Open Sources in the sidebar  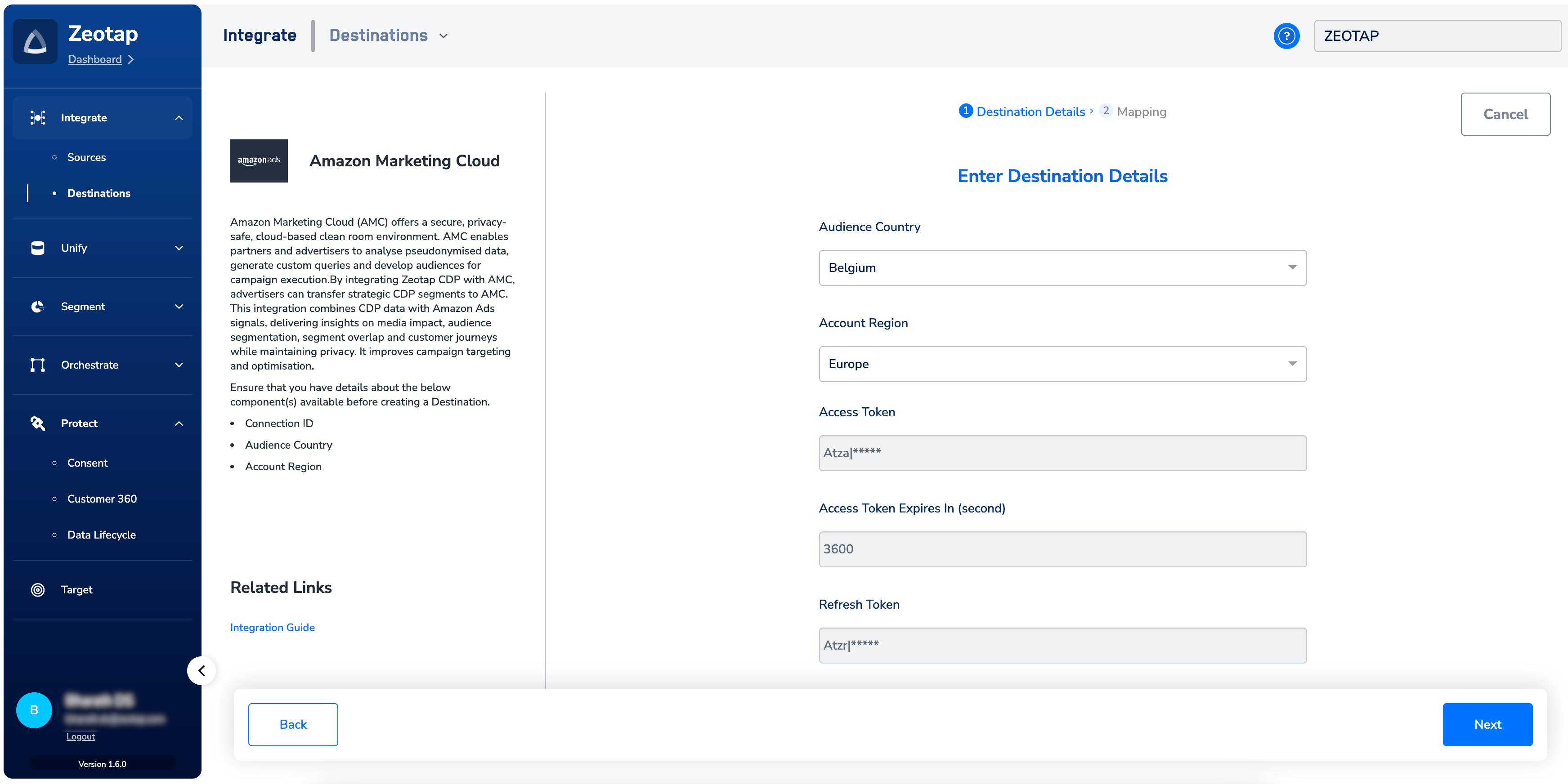pos(86,157)
